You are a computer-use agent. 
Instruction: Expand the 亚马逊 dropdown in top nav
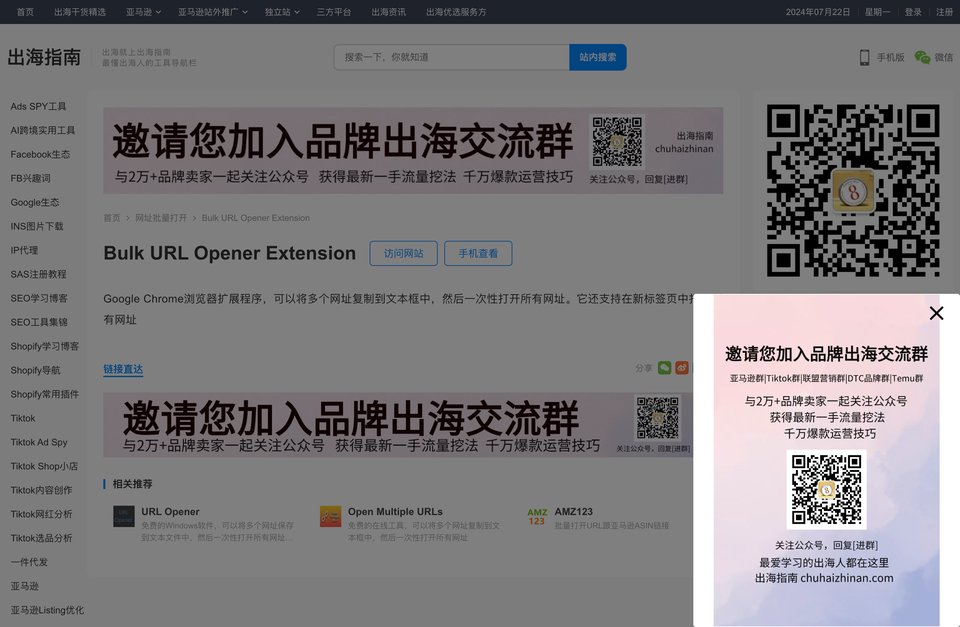pyautogui.click(x=143, y=12)
